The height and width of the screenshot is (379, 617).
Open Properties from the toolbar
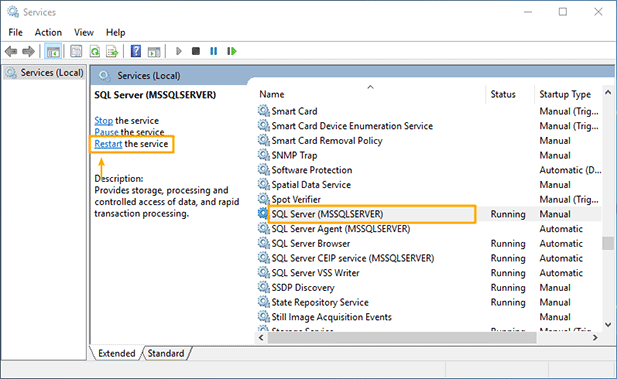click(x=76, y=51)
